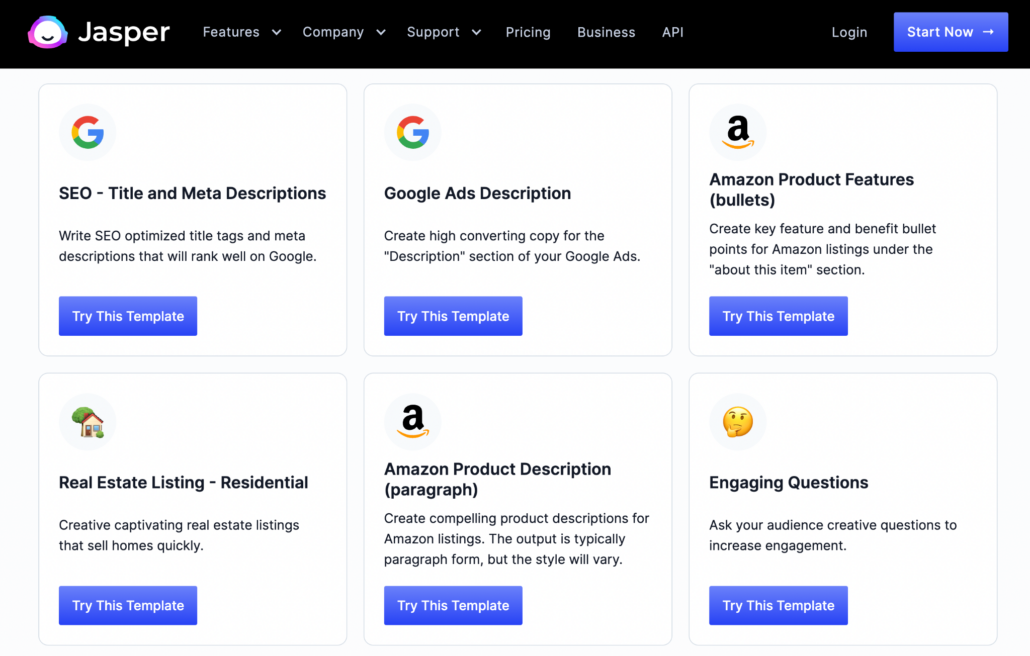Try the SEO Title and Meta Descriptions template
The height and width of the screenshot is (656, 1030).
point(127,315)
